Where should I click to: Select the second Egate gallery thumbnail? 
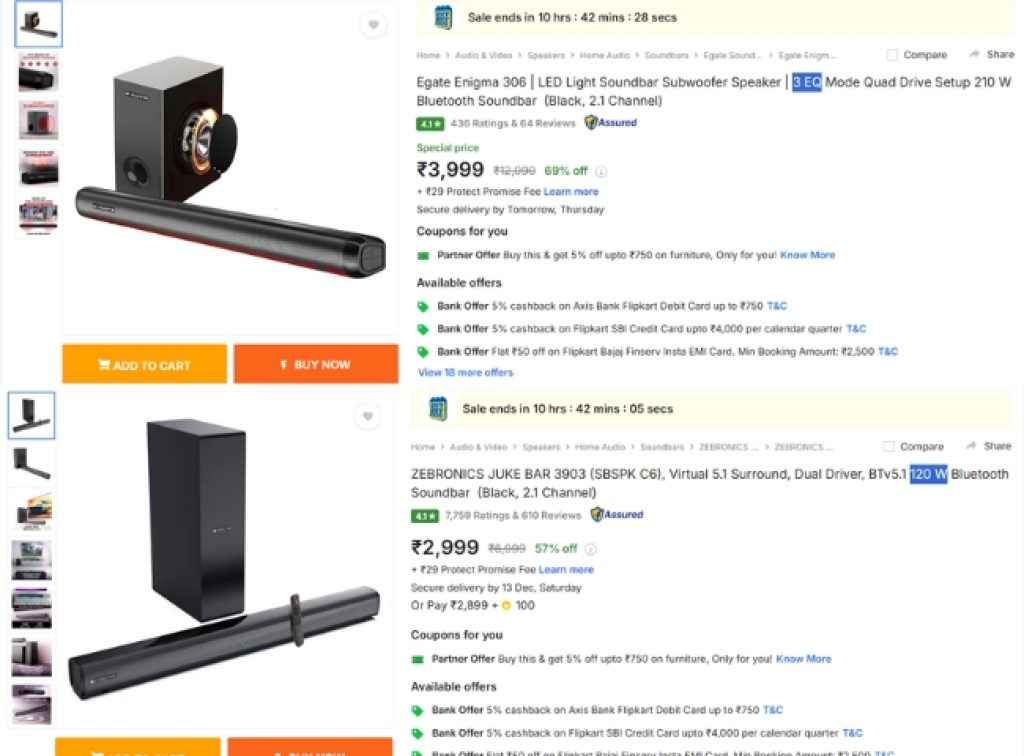(x=36, y=71)
